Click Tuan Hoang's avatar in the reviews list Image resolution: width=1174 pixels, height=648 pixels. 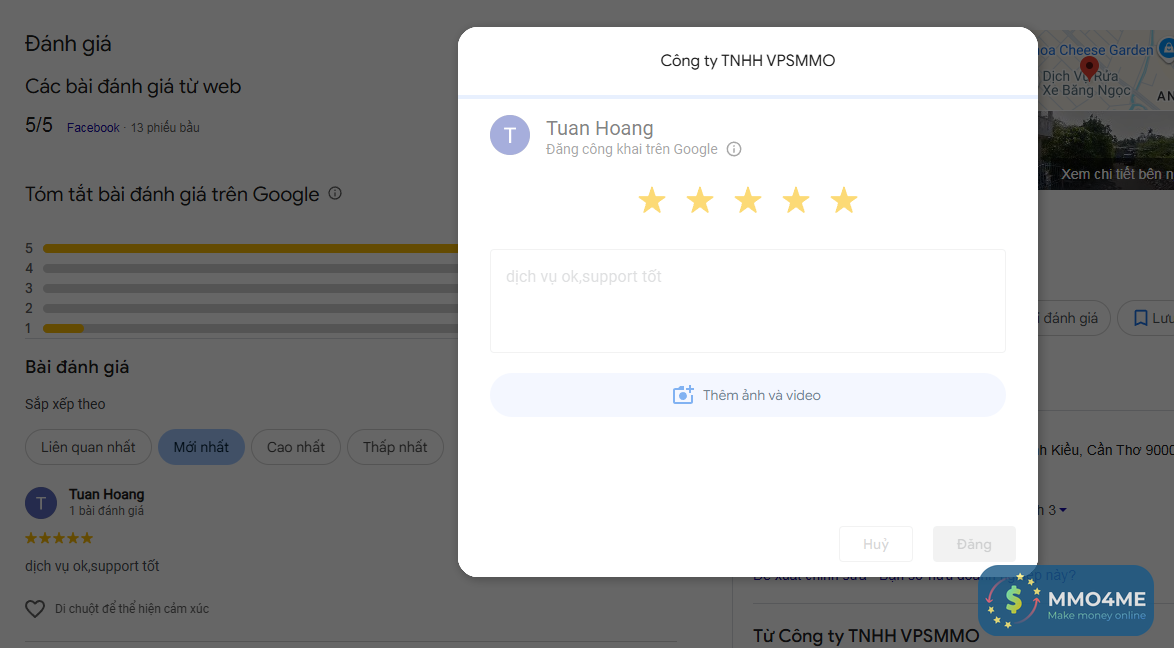pyautogui.click(x=41, y=503)
